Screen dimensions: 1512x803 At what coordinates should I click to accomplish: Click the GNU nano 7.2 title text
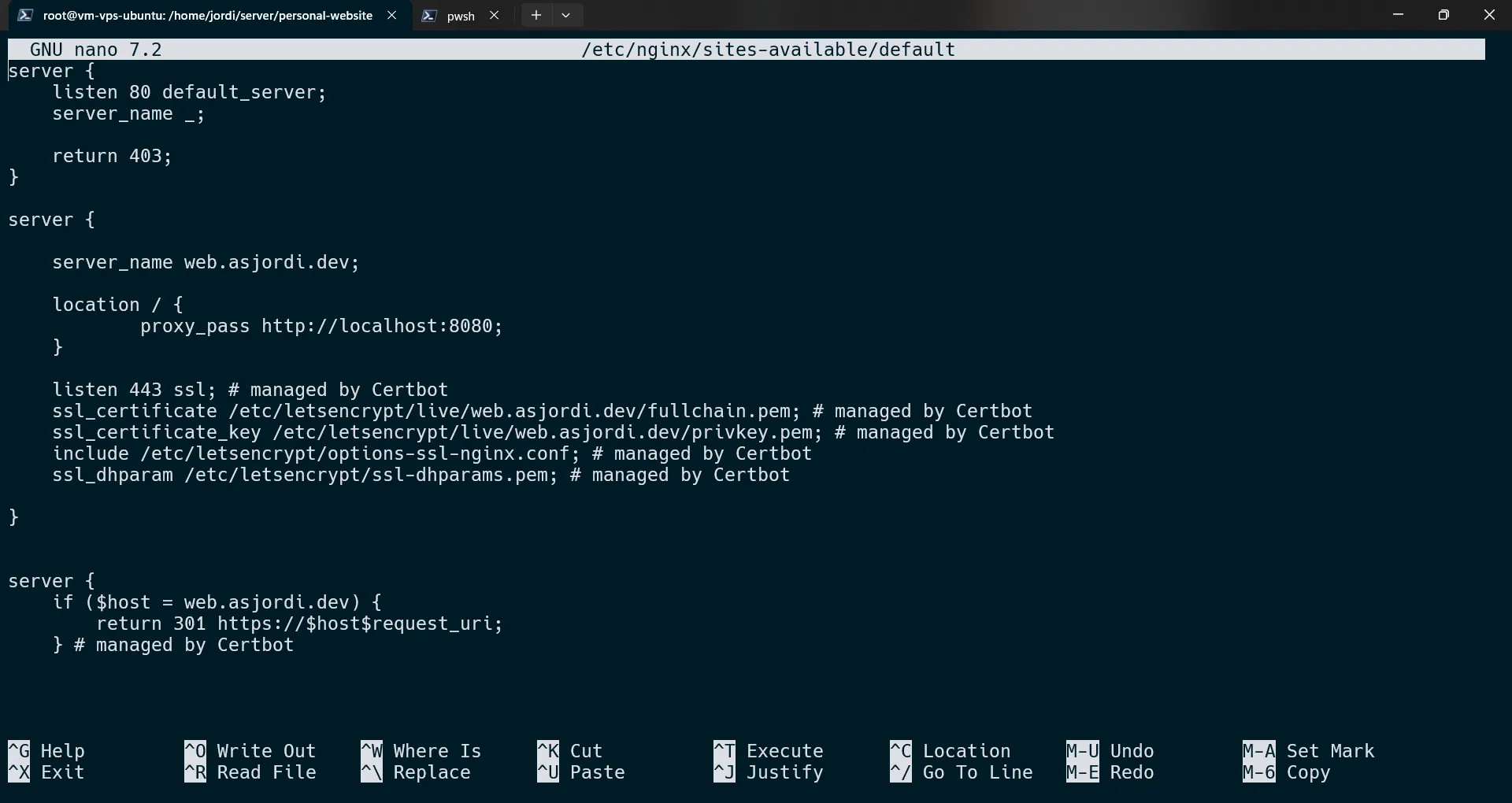tap(96, 50)
